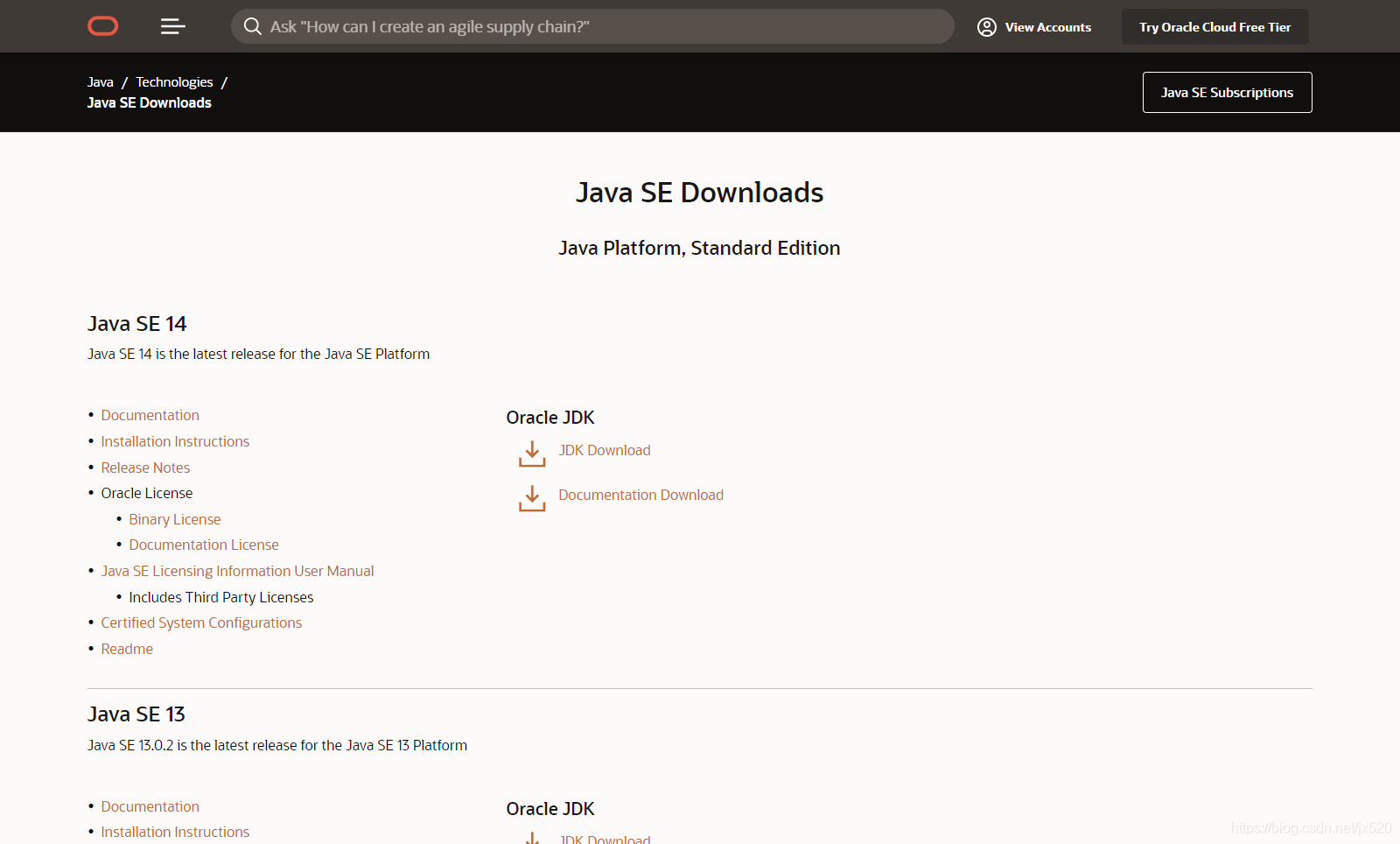Image resolution: width=1400 pixels, height=844 pixels.
Task: Open Binary License link
Action: (175, 519)
